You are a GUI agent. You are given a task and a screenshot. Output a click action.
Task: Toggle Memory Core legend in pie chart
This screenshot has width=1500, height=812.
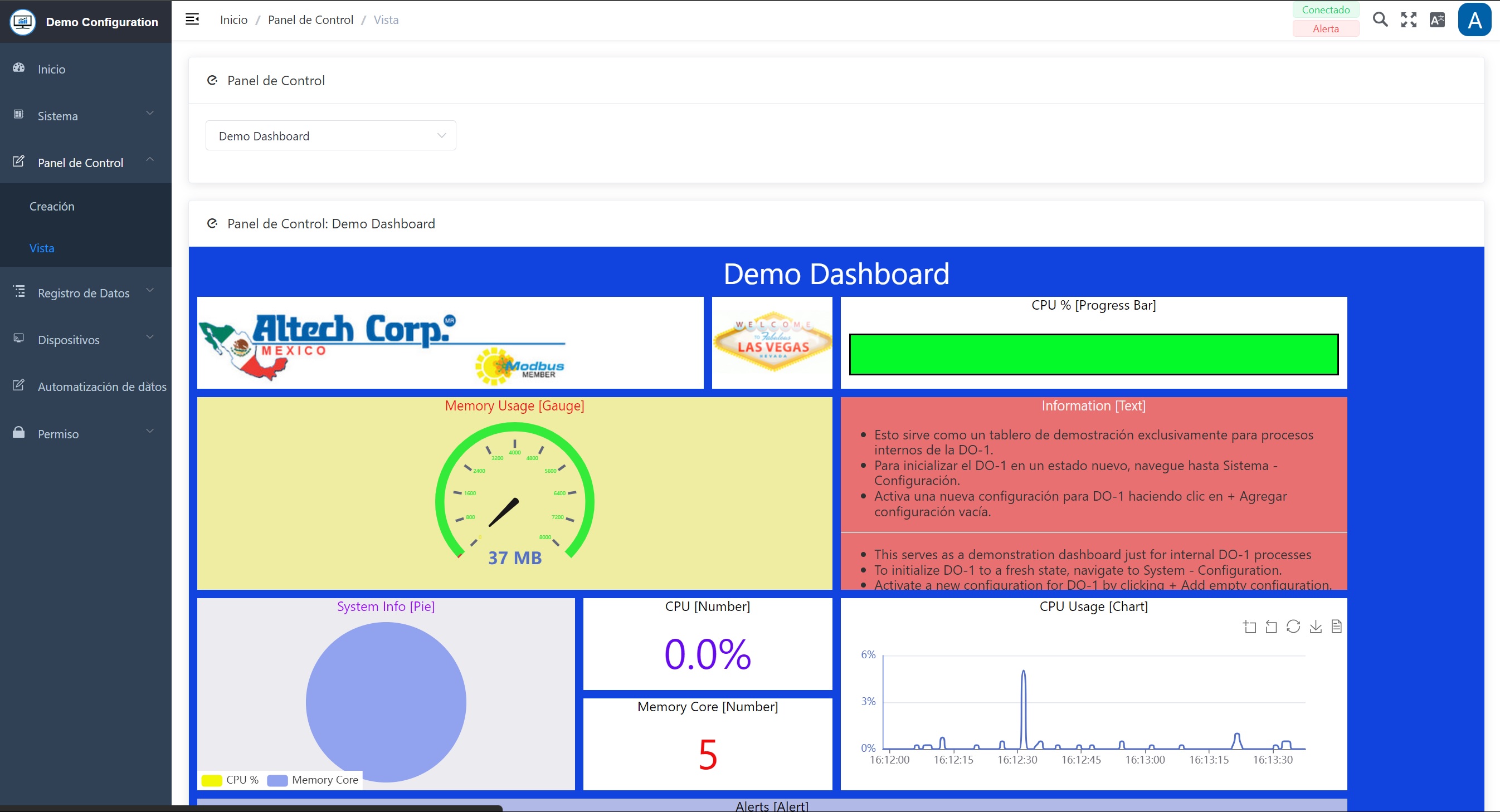coord(313,780)
